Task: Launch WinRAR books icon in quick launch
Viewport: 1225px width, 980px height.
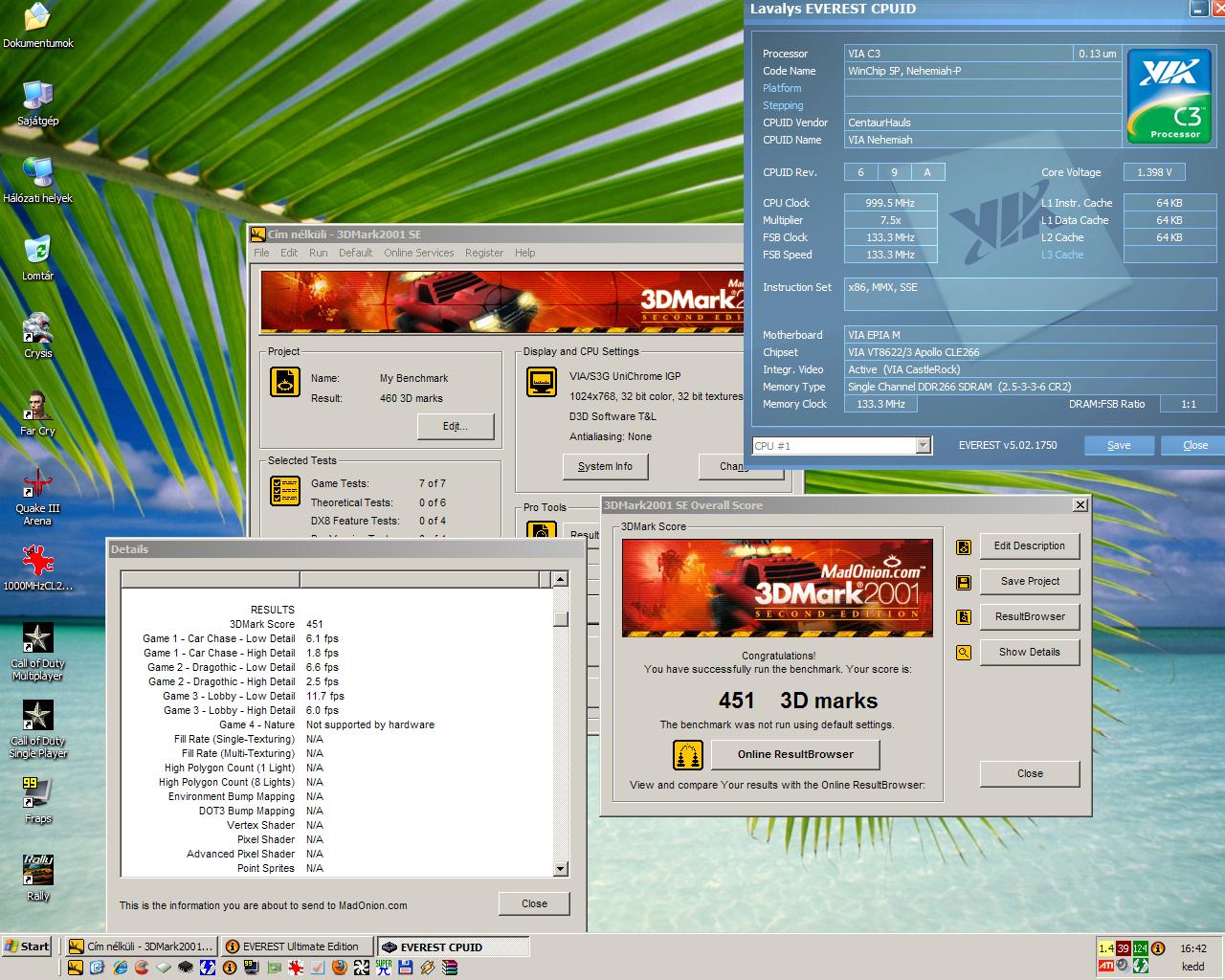Action: (449, 968)
